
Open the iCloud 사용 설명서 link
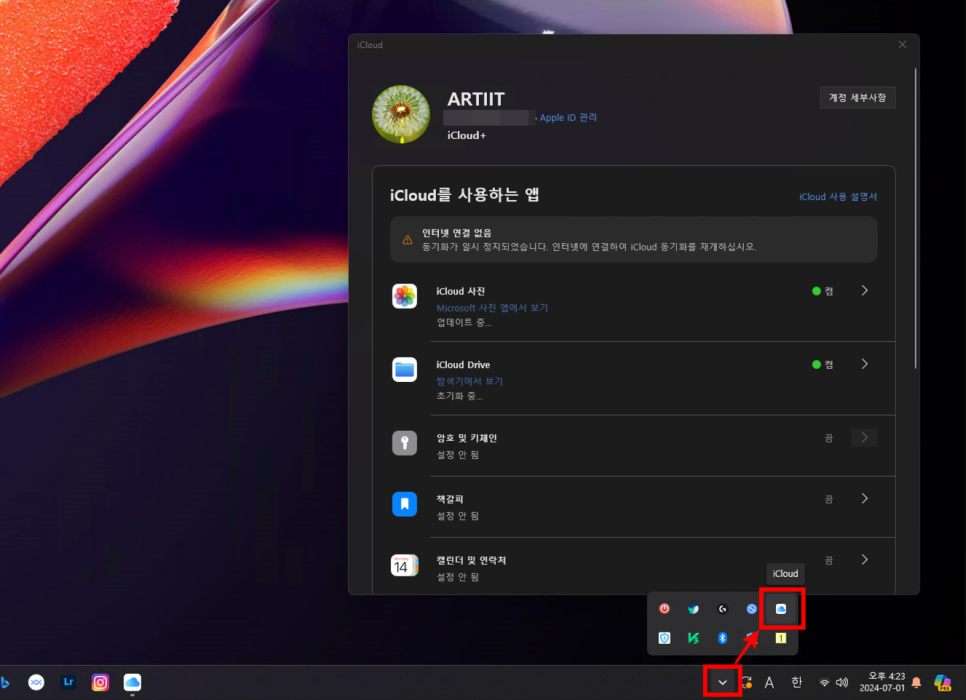coord(838,197)
